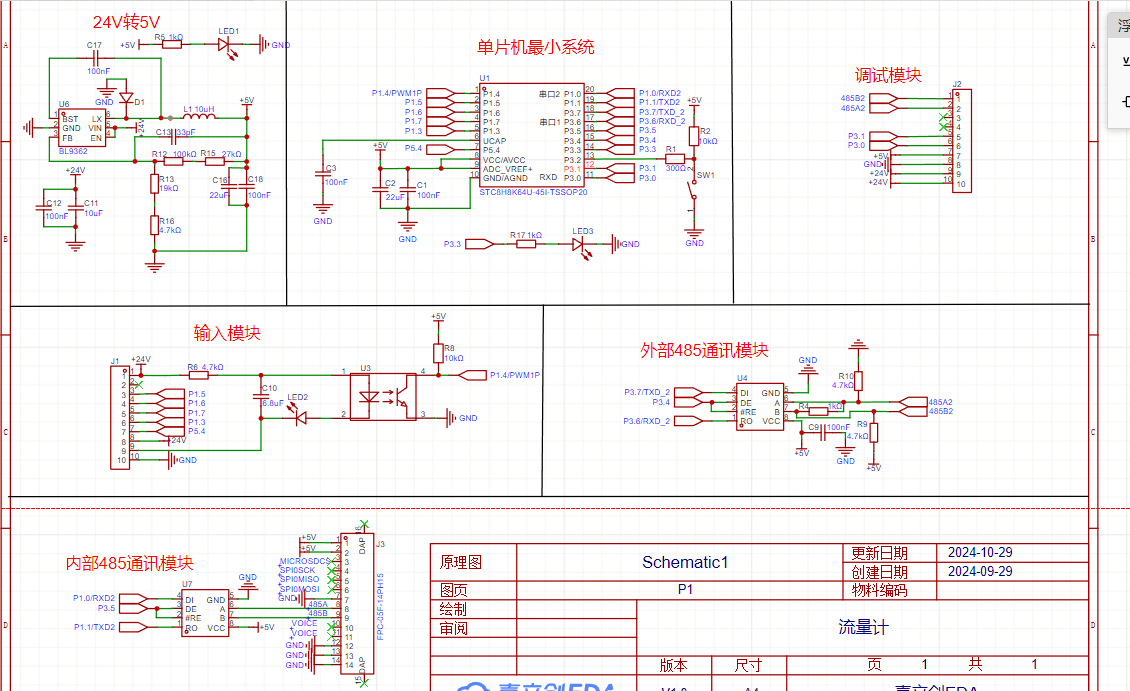This screenshot has width=1130, height=691.
Task: Select capacitor C3 near the MCU
Action: pos(322,174)
